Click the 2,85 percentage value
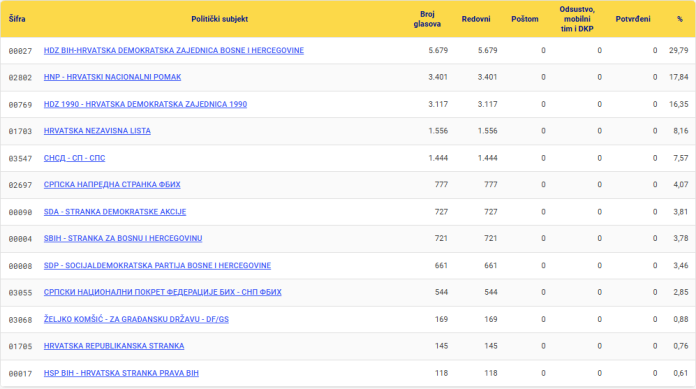The image size is (696, 389). (681, 292)
